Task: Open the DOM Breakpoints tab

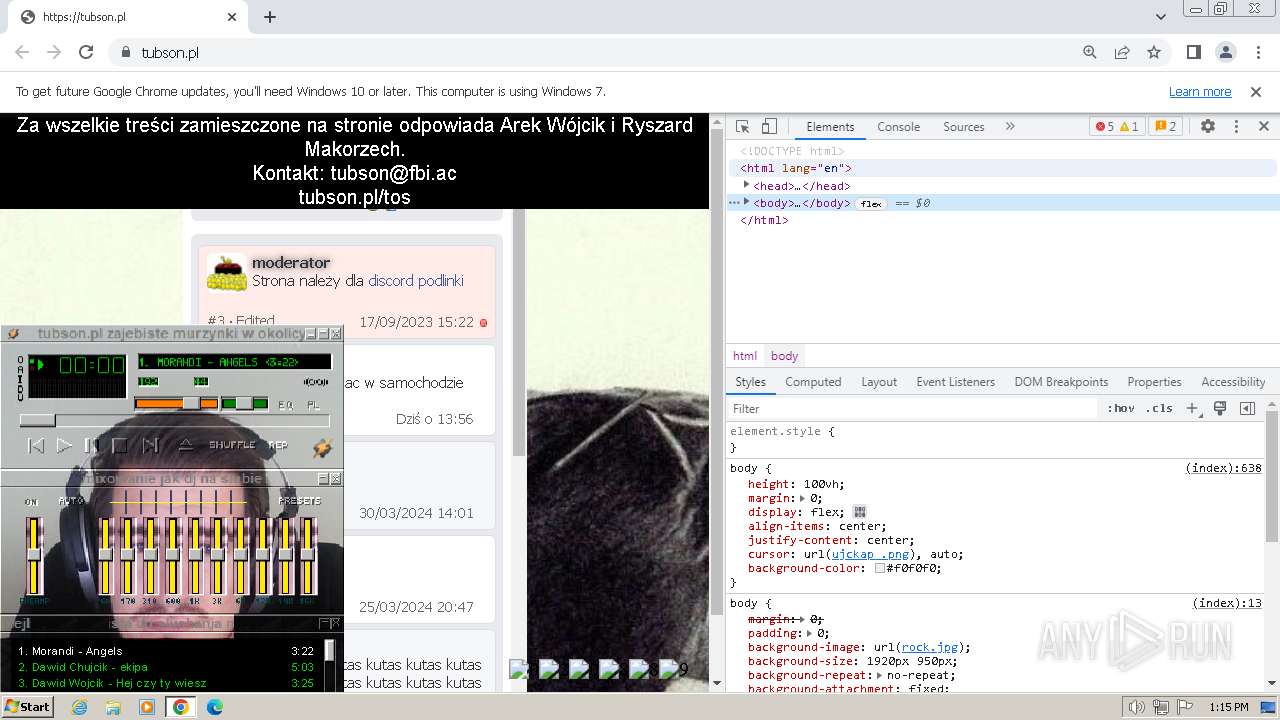Action: pos(1061,382)
